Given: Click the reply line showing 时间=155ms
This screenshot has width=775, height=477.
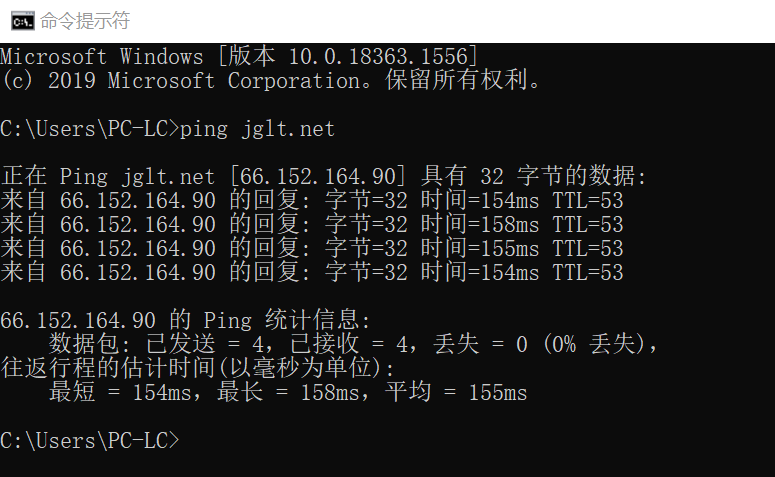Looking at the screenshot, I should [x=312, y=249].
